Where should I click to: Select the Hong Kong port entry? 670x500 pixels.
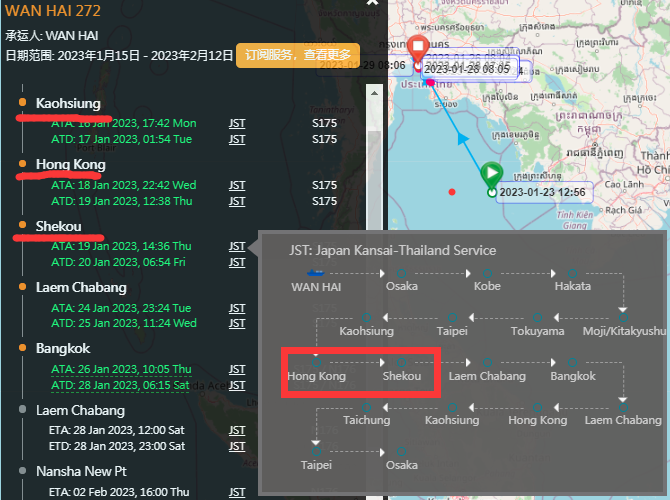coord(71,165)
